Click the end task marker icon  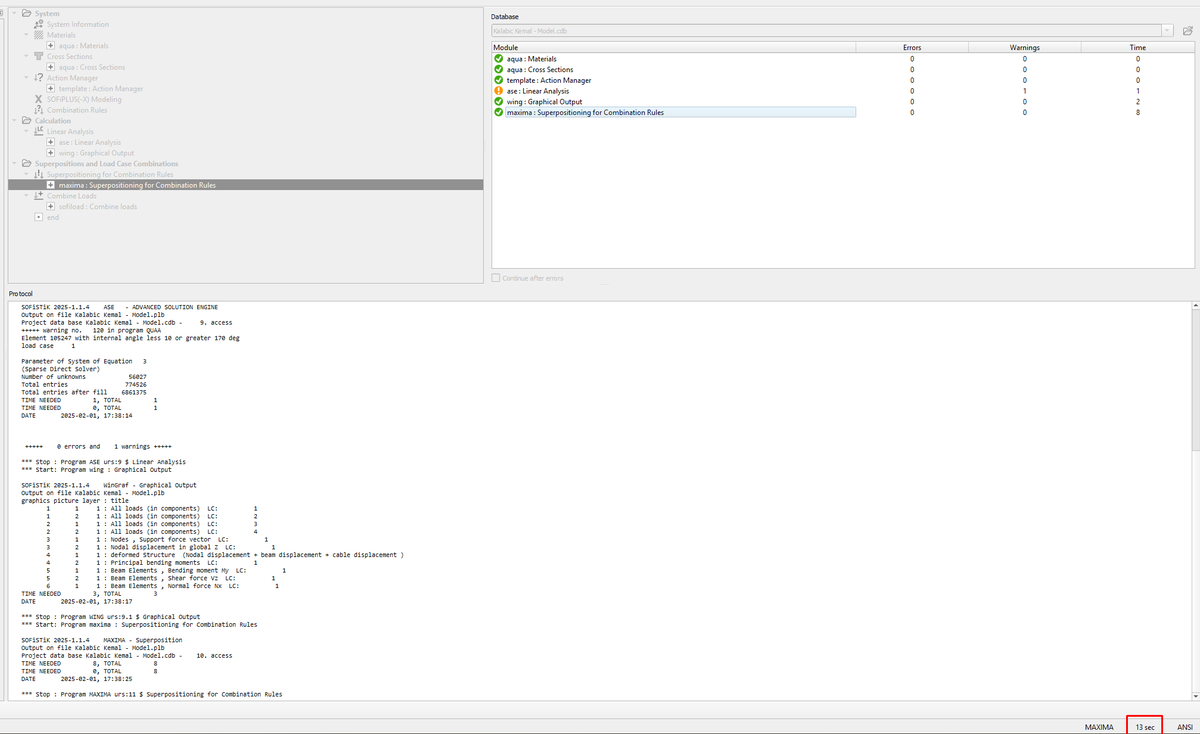(x=38, y=217)
